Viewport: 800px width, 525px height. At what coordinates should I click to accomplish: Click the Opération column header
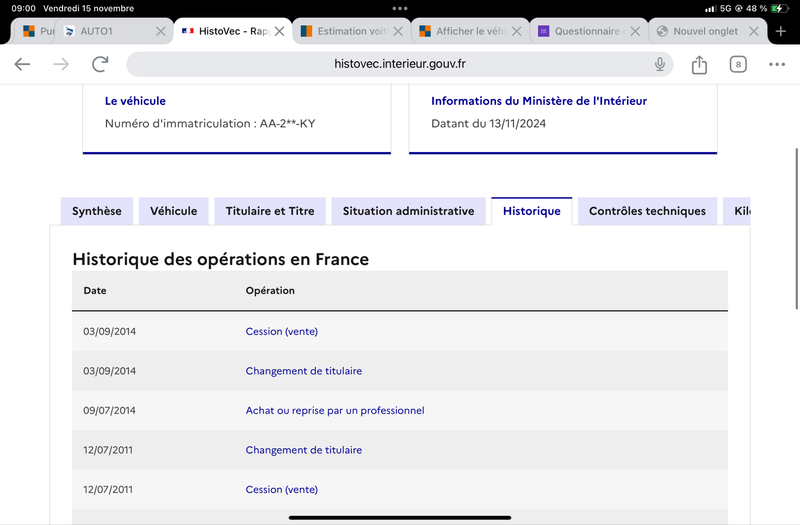(270, 291)
